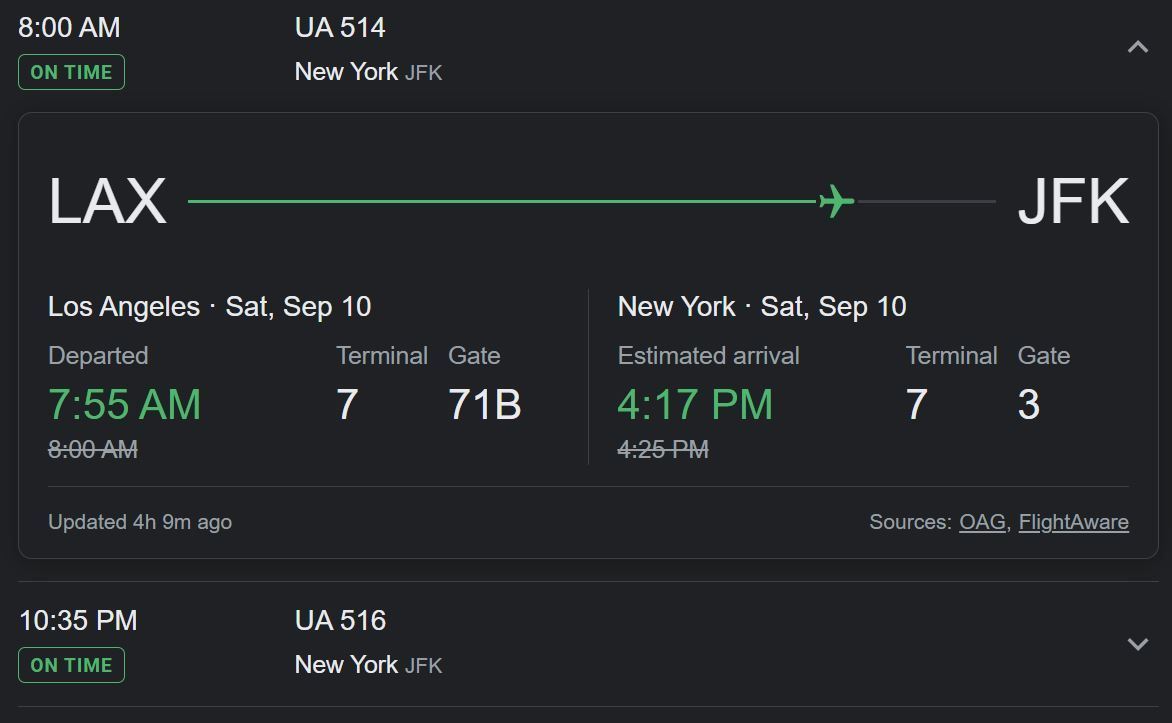The image size is (1172, 723).
Task: Click the JFK destination airport code
Action: coord(1073,201)
